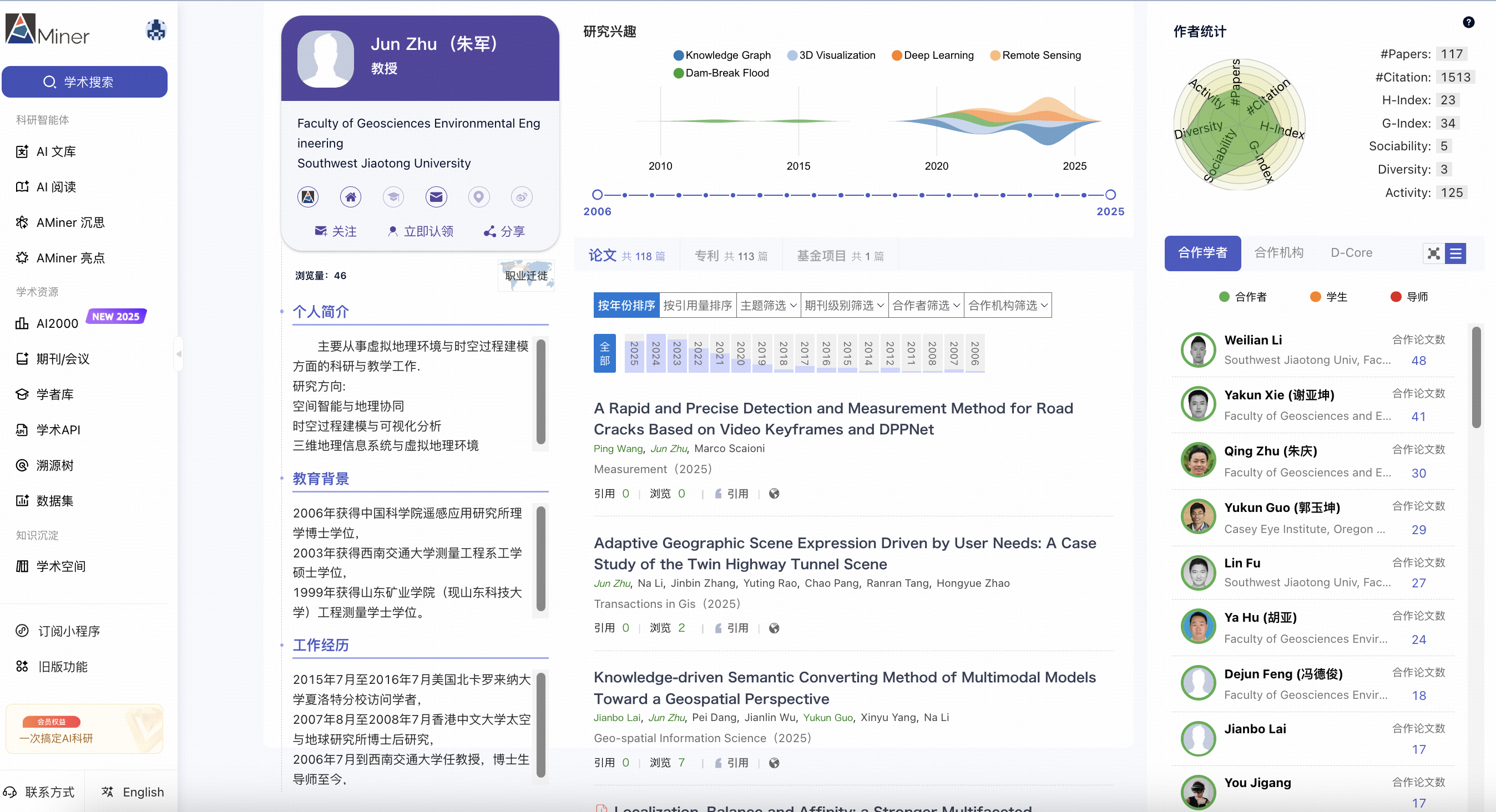
Task: Click the globe icon under the road cracks paper
Action: click(774, 493)
